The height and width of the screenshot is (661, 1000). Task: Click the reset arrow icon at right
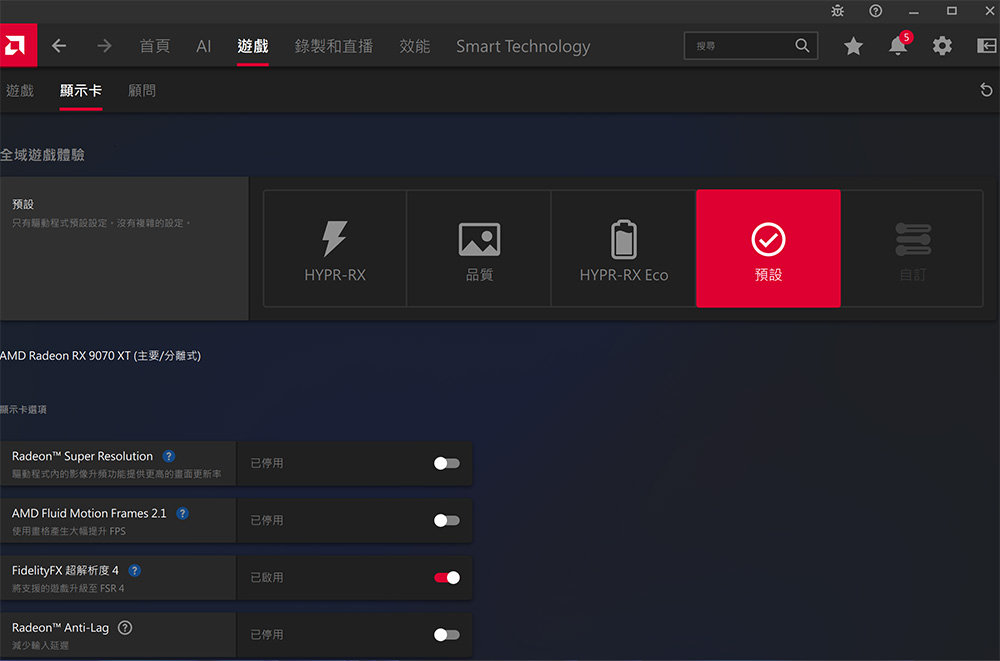click(x=986, y=91)
